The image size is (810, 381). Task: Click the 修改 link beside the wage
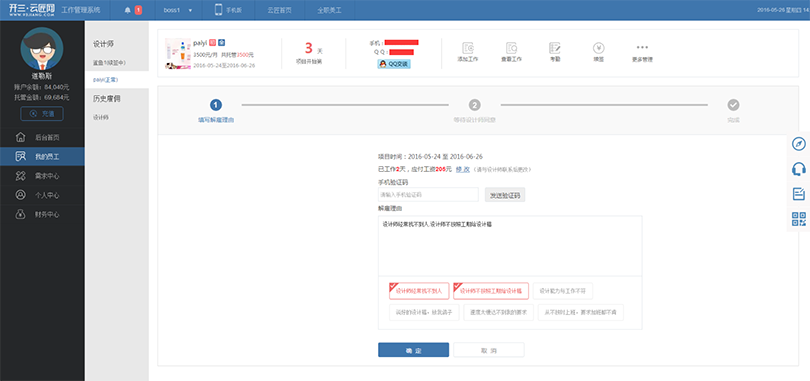tap(462, 169)
